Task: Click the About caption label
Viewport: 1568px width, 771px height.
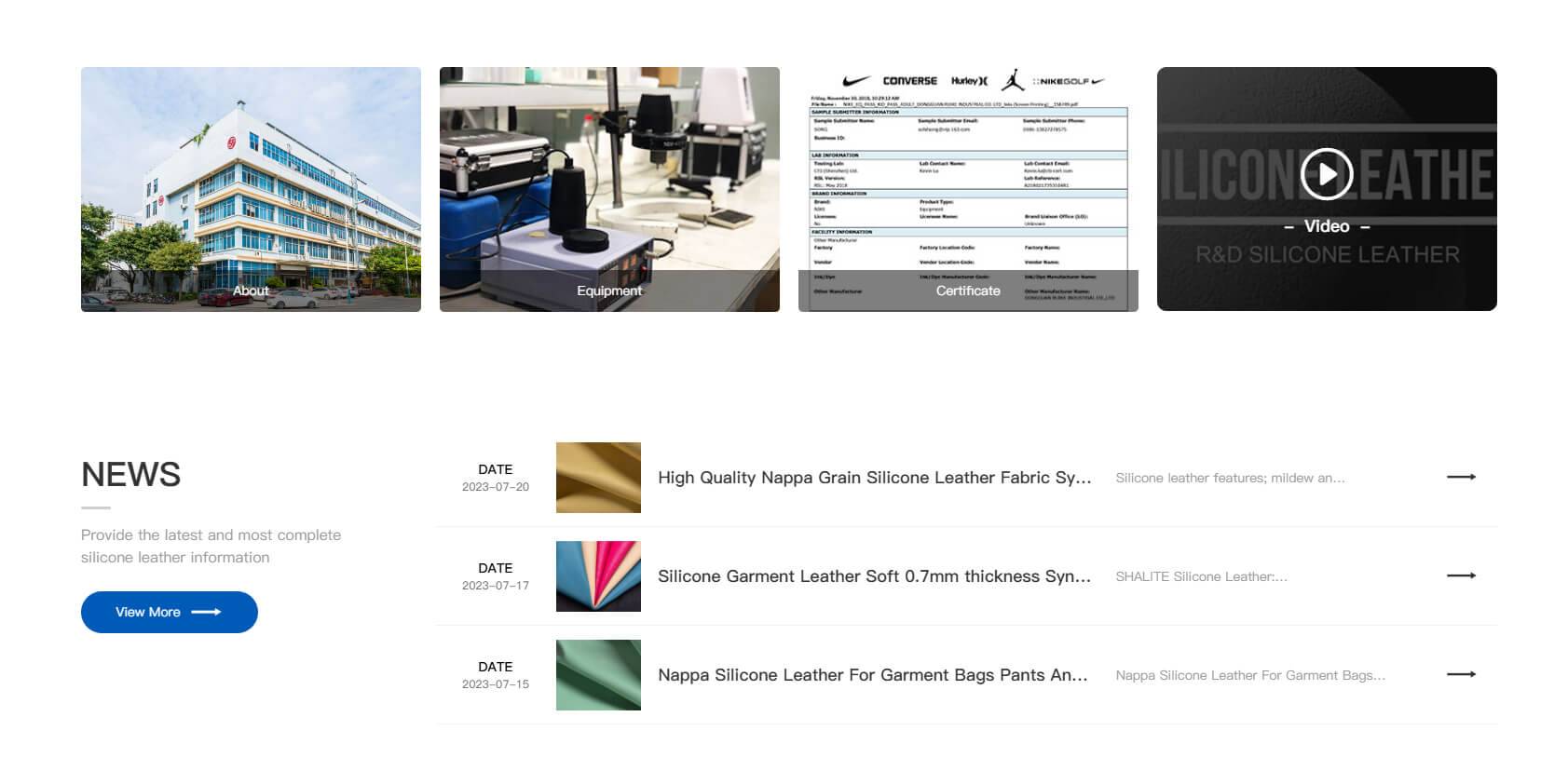Action: point(251,291)
